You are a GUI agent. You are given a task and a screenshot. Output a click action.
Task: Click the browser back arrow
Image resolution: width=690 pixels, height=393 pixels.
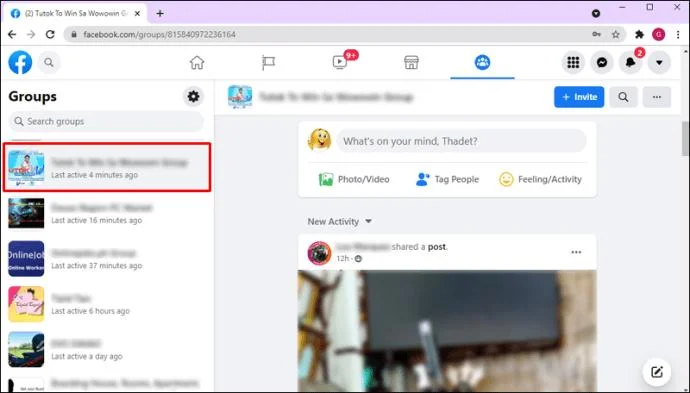pos(12,34)
